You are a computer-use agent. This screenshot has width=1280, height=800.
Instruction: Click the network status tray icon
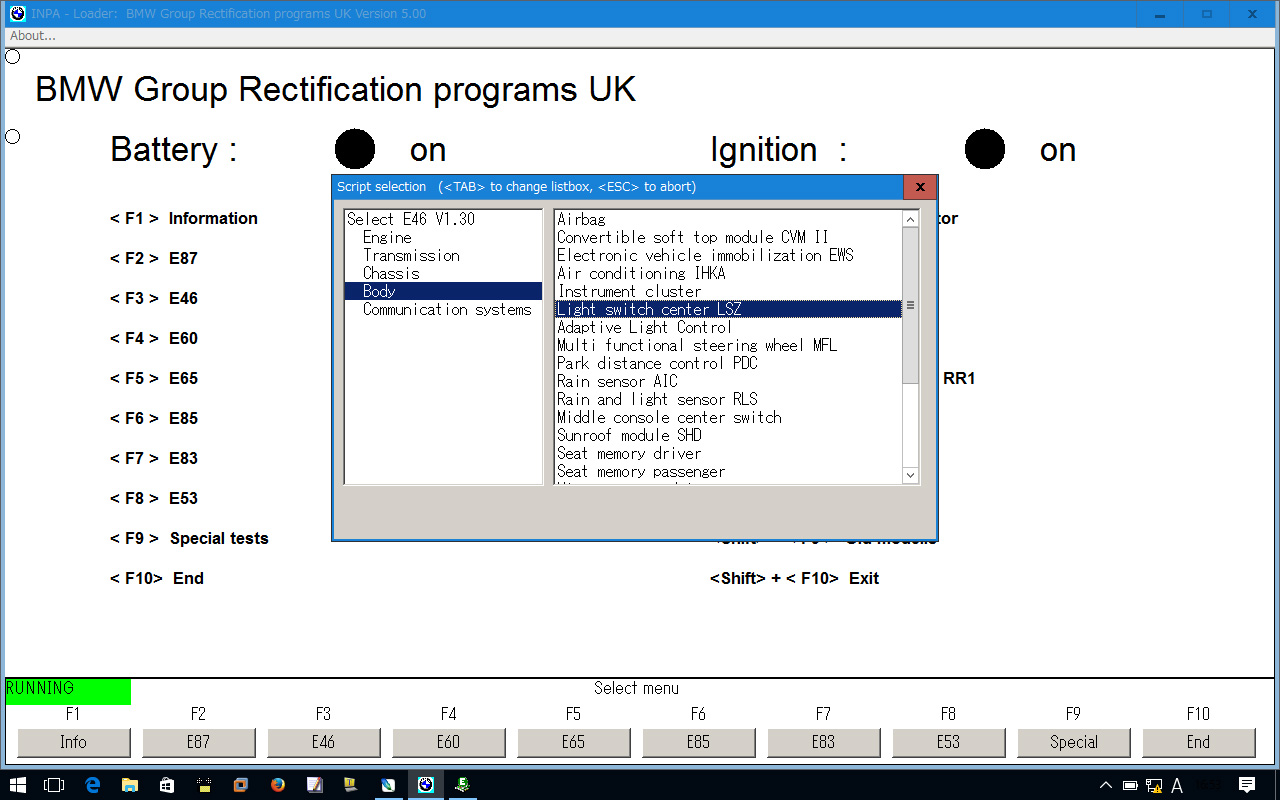(x=1154, y=785)
